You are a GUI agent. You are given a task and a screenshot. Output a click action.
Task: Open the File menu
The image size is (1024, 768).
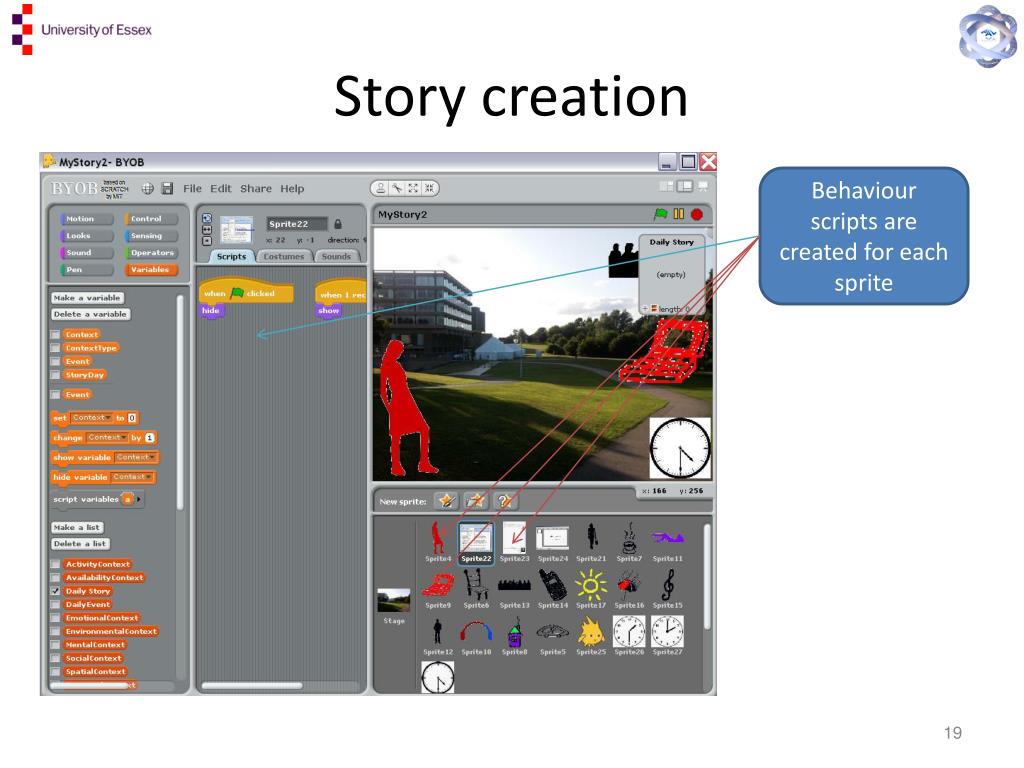click(x=192, y=189)
